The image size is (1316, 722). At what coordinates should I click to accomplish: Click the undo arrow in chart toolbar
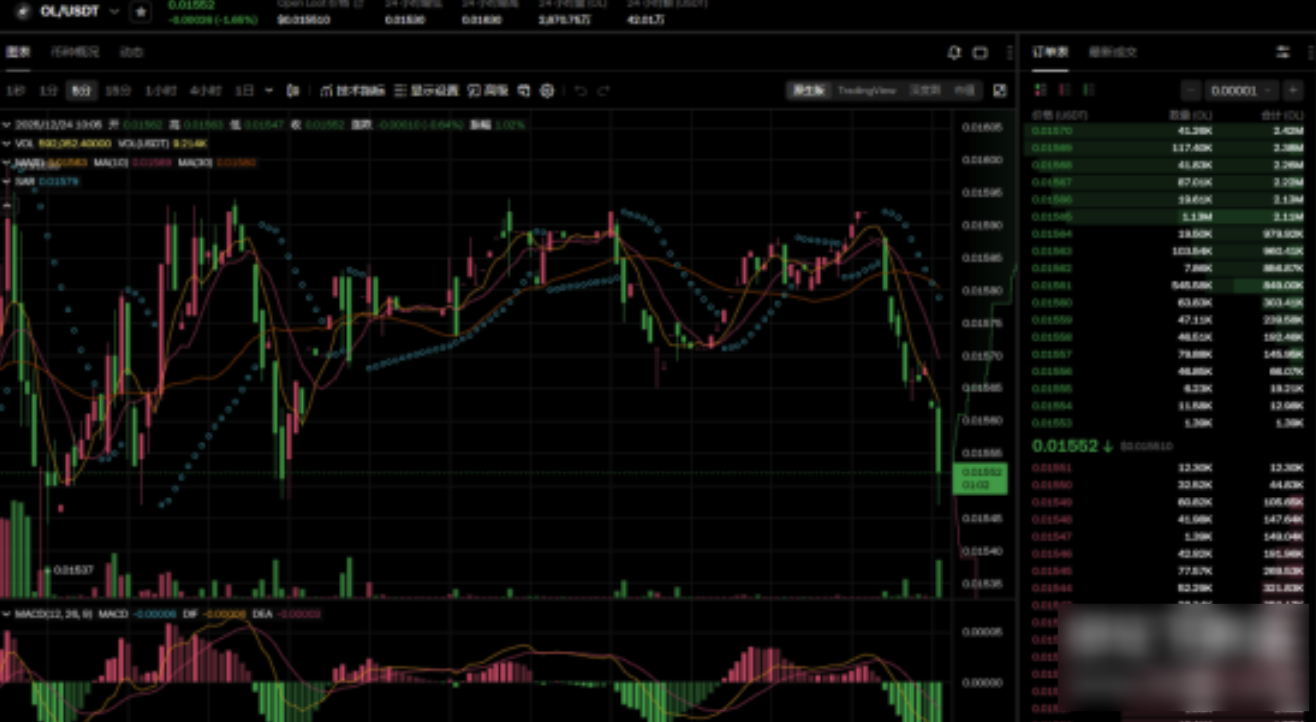tap(580, 91)
